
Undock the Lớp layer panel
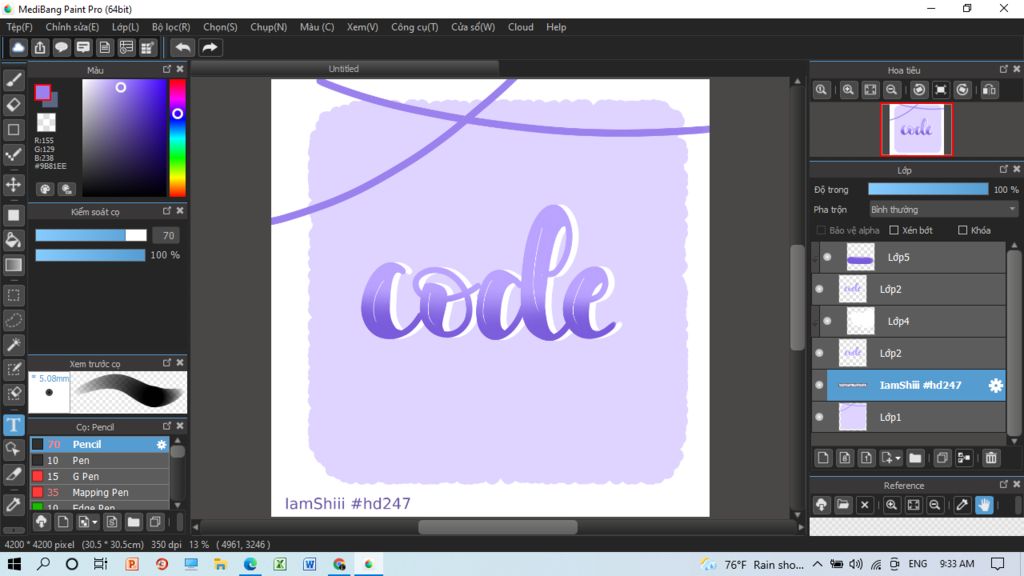pos(1004,169)
